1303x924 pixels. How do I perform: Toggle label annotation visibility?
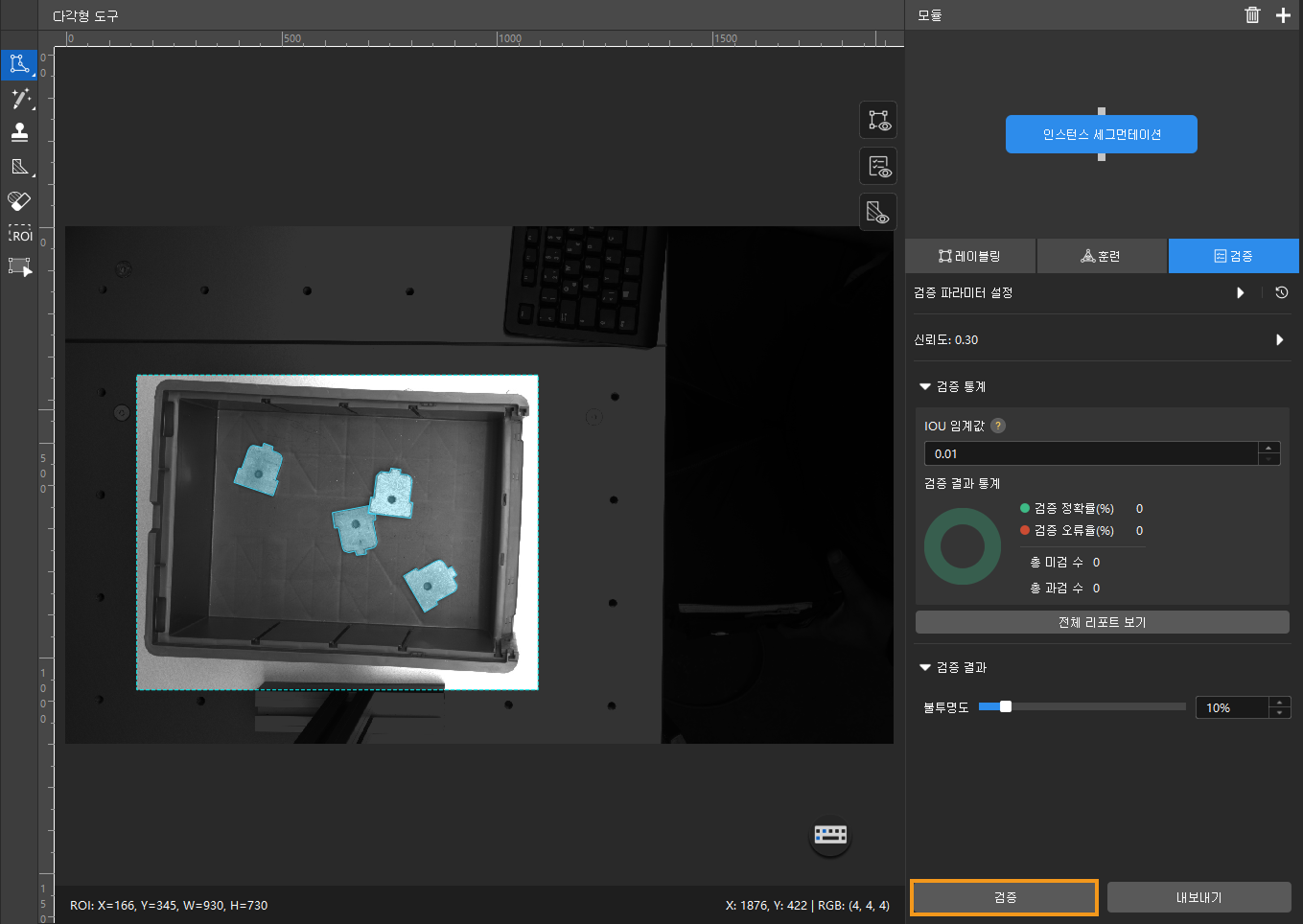tap(878, 121)
